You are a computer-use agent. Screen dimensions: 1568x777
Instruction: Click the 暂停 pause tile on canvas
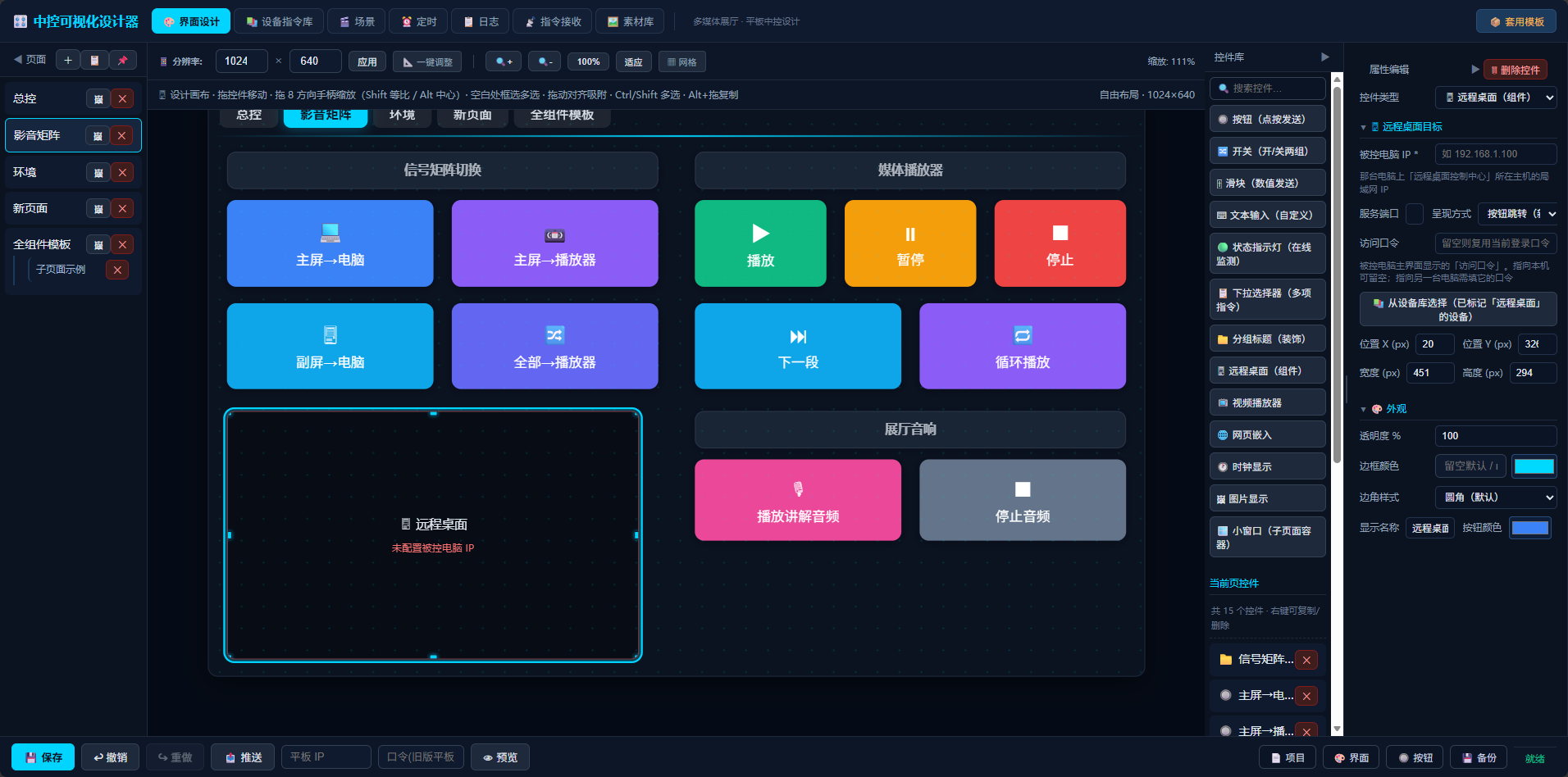[x=910, y=243]
